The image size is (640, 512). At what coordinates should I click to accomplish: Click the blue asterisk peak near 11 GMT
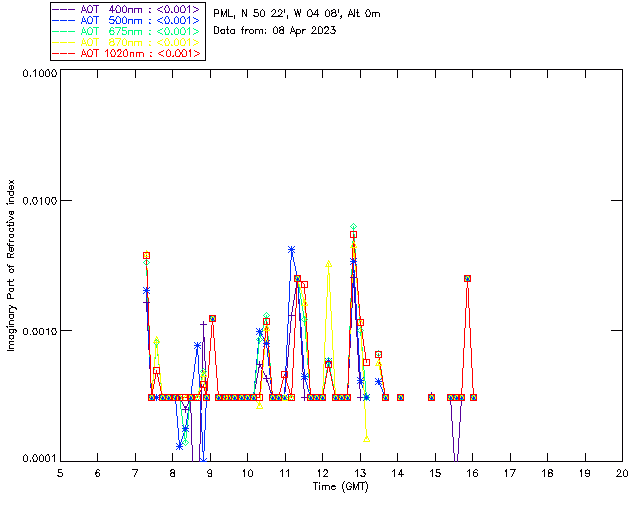tap(291, 249)
